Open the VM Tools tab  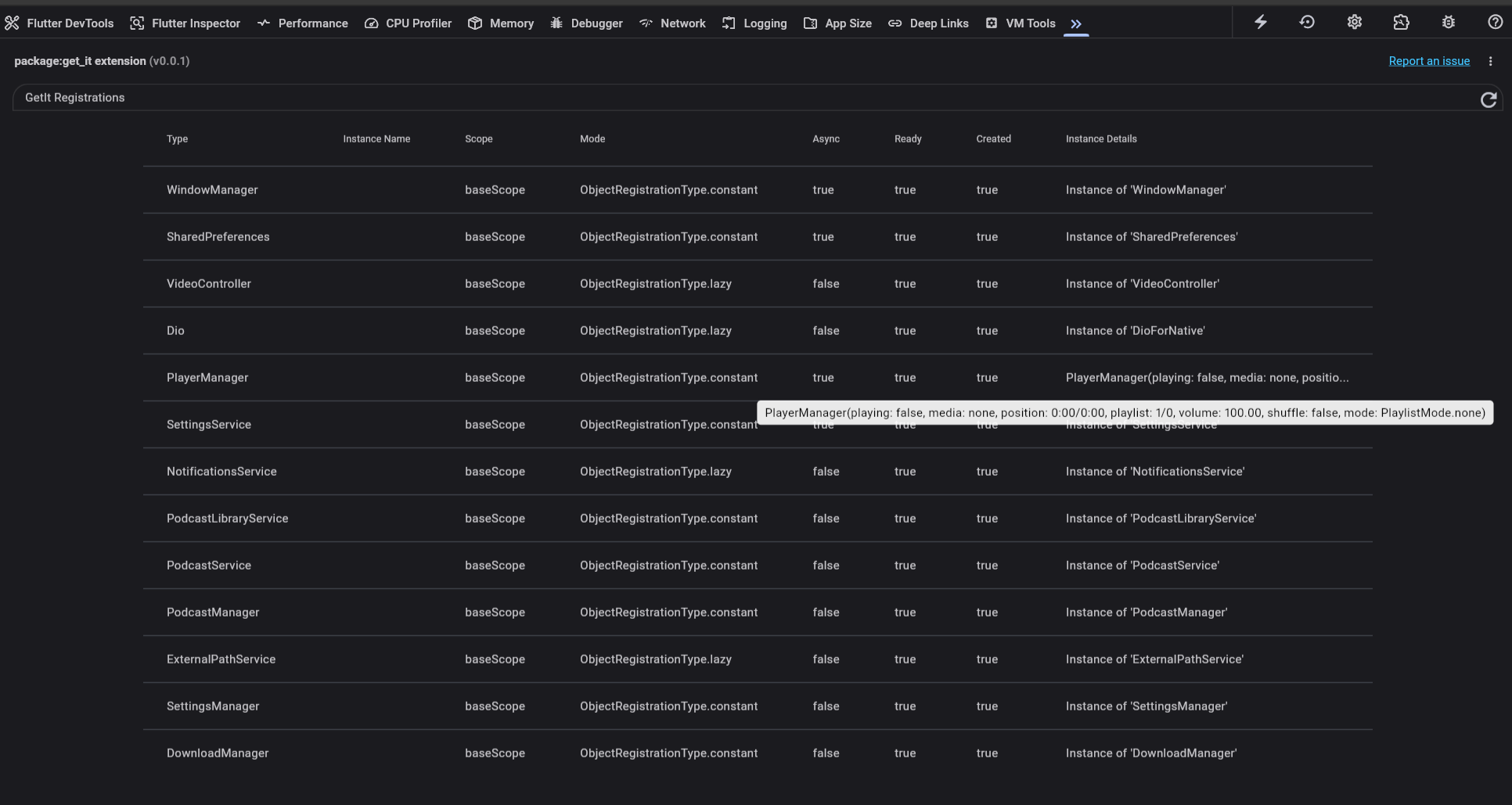point(1021,23)
